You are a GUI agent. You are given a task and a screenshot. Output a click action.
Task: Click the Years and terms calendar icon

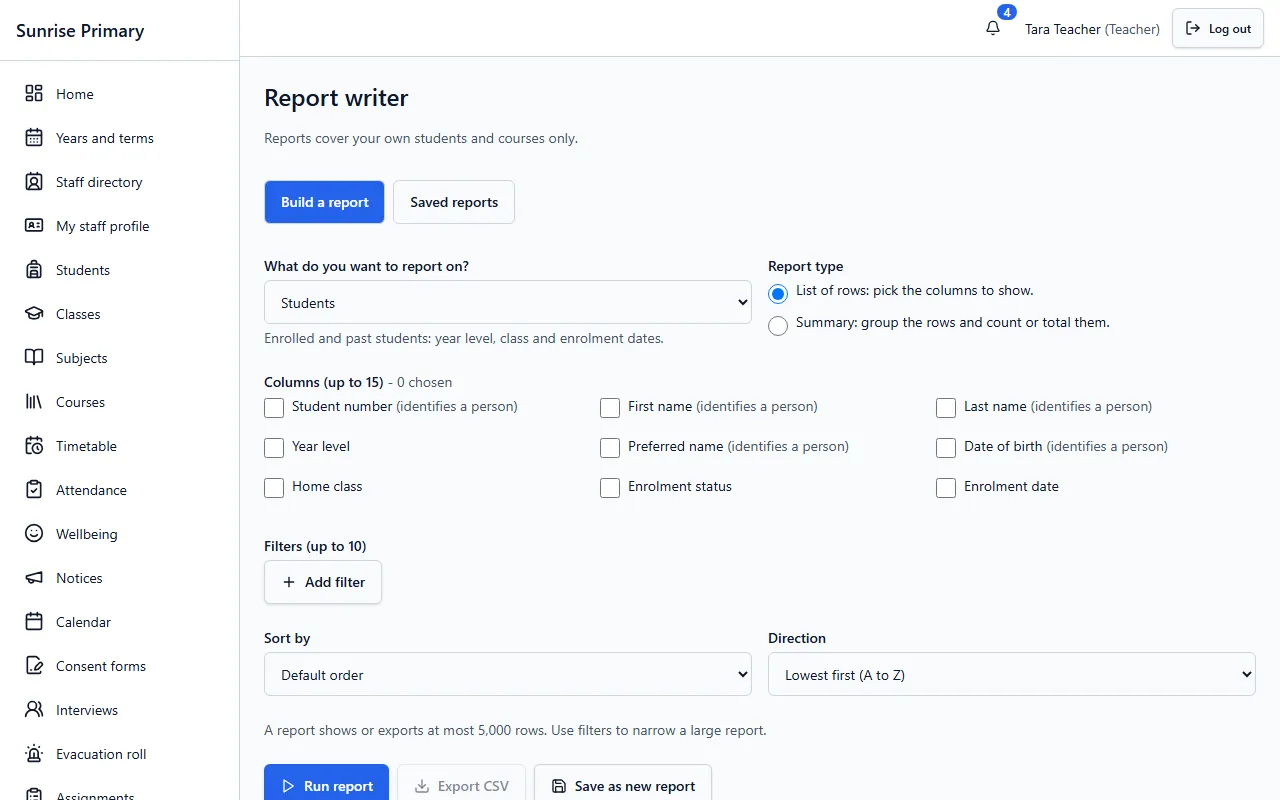34,138
